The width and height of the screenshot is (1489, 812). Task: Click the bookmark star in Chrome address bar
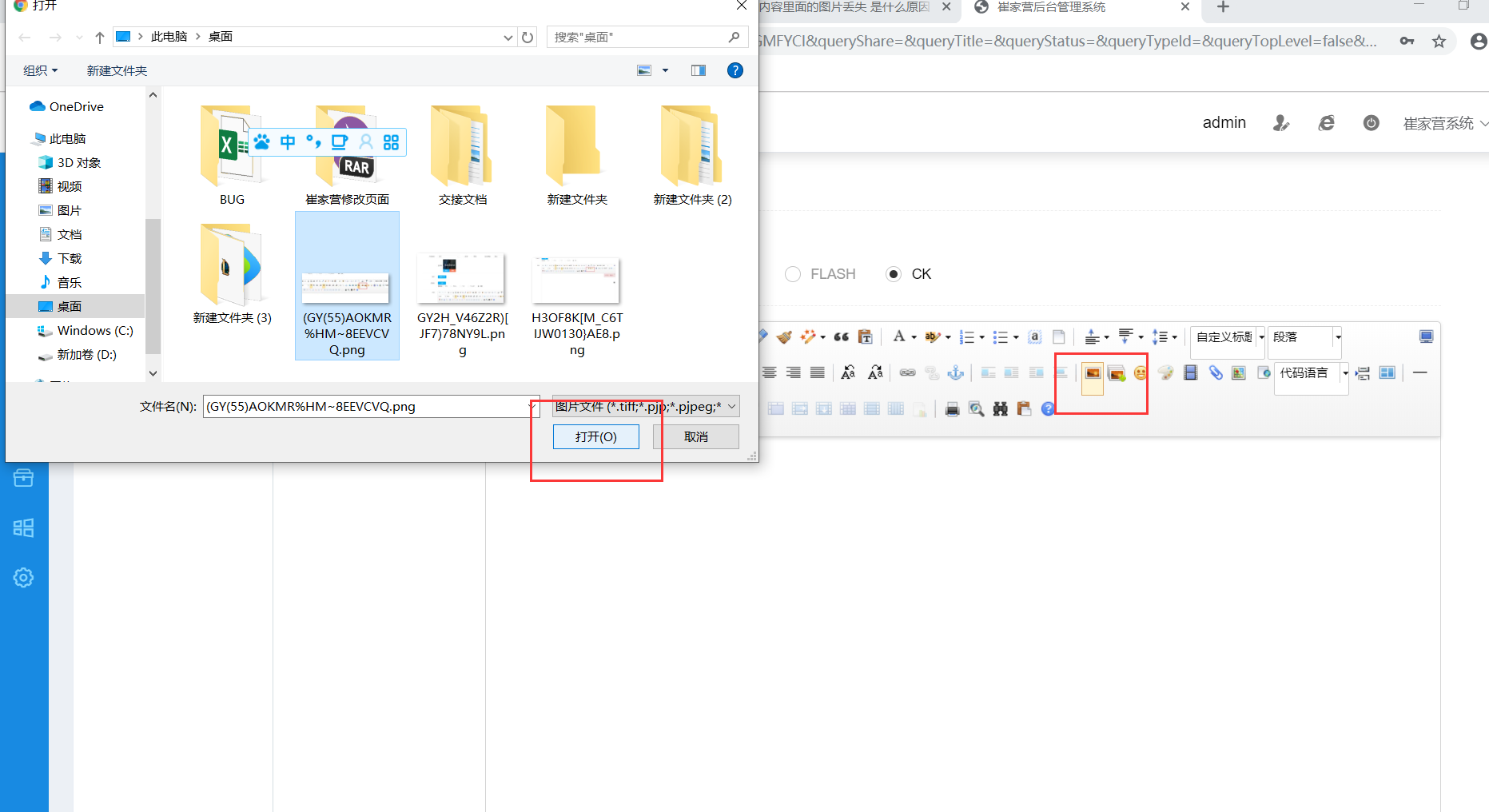pyautogui.click(x=1439, y=42)
